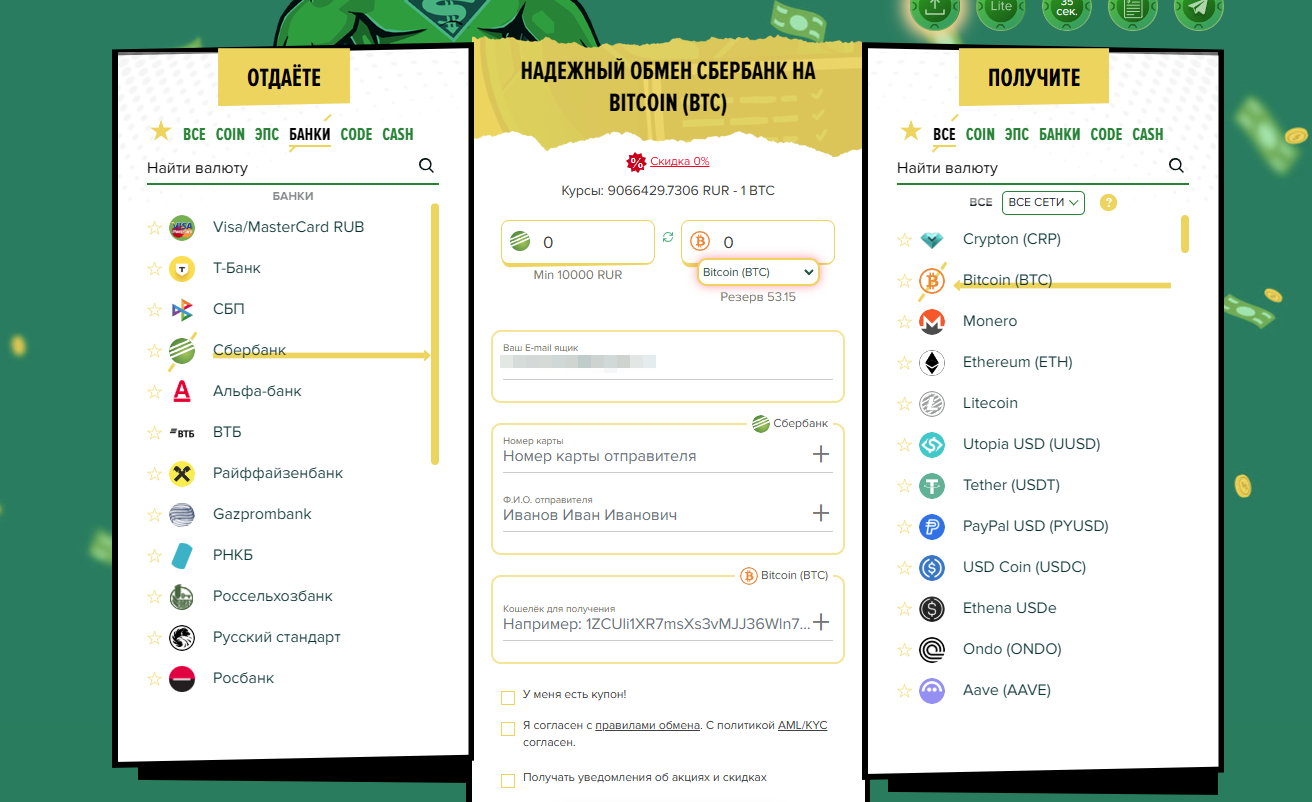Click the upload/share round icon in header
This screenshot has height=802, width=1312.
[935, 8]
